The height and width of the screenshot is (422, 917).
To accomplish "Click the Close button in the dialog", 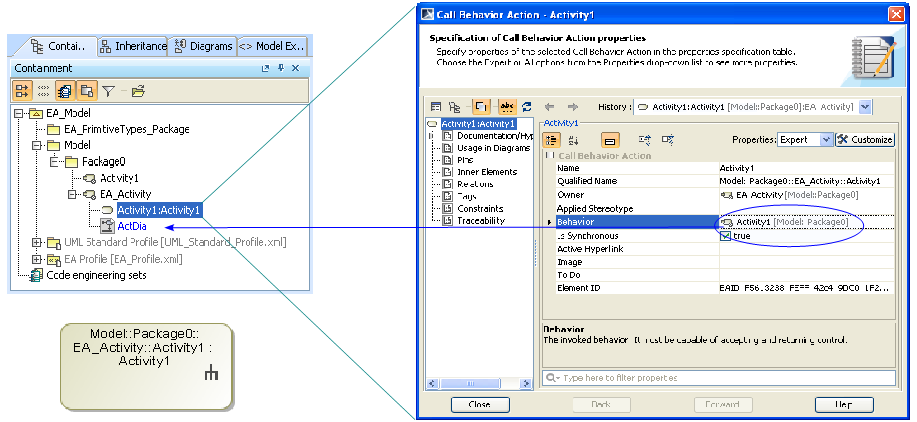I will tap(480, 404).
